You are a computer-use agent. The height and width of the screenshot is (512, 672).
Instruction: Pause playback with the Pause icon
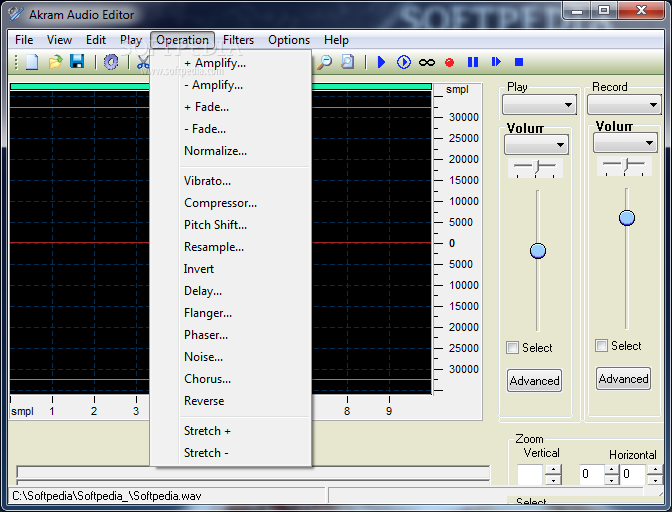473,62
